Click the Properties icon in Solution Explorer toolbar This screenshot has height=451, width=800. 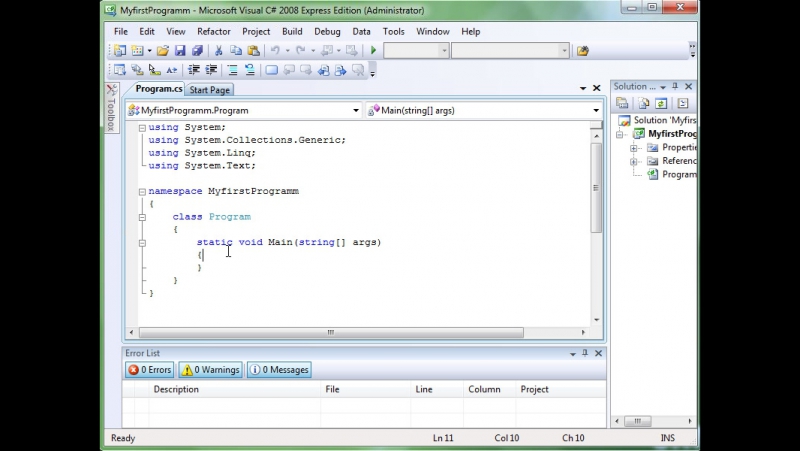click(622, 104)
